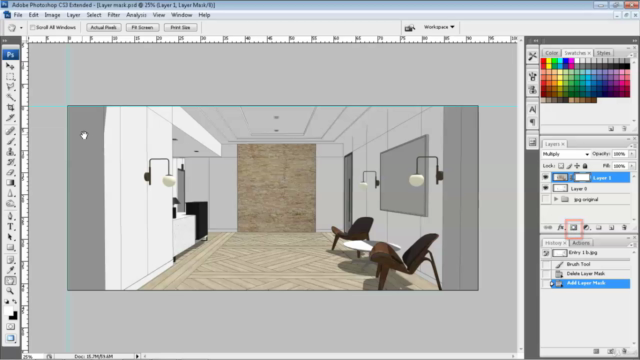The width and height of the screenshot is (640, 360).
Task: Select the Healing Brush tool
Action: [10, 131]
